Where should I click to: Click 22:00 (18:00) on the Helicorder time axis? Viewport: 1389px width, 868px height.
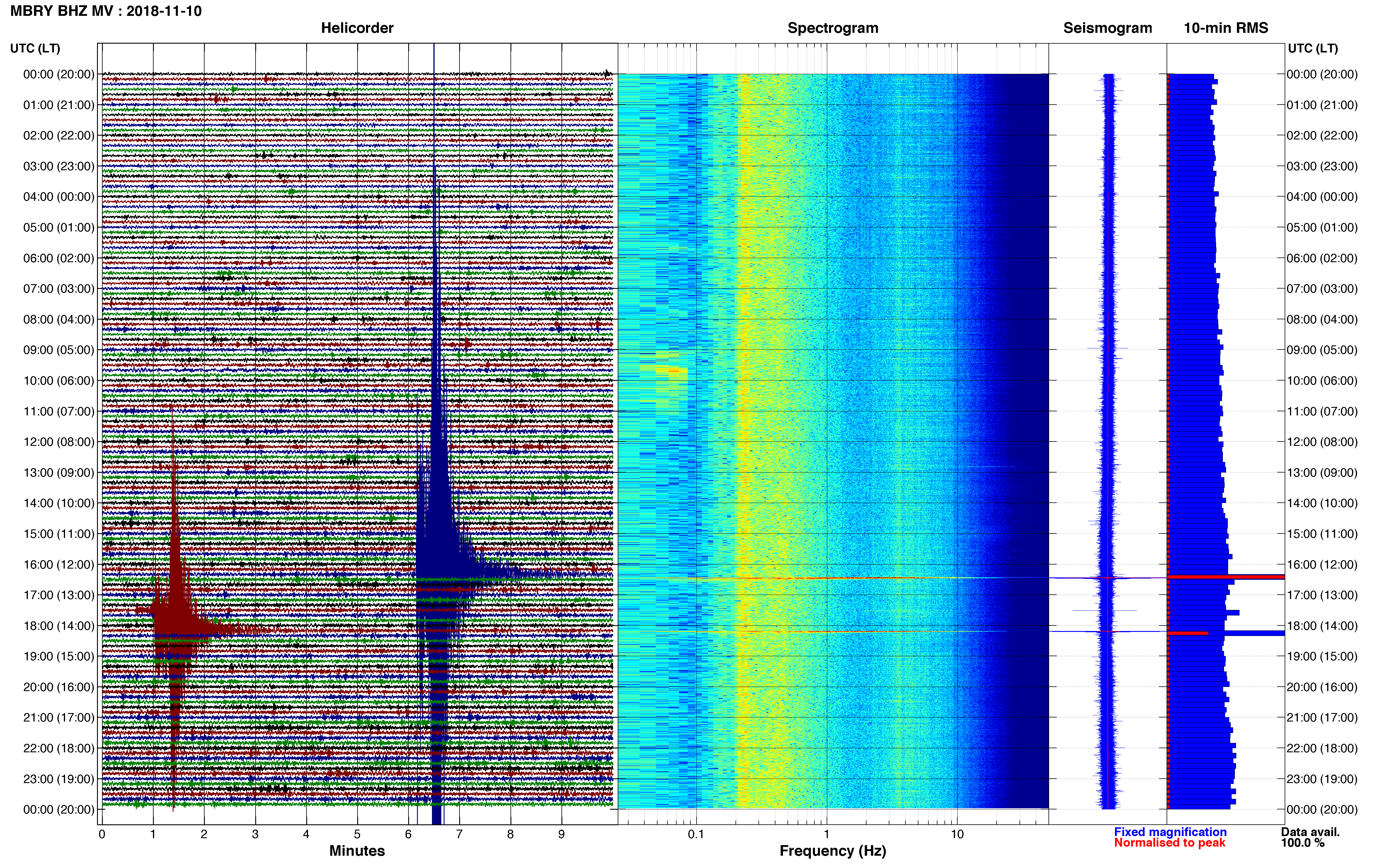[59, 748]
